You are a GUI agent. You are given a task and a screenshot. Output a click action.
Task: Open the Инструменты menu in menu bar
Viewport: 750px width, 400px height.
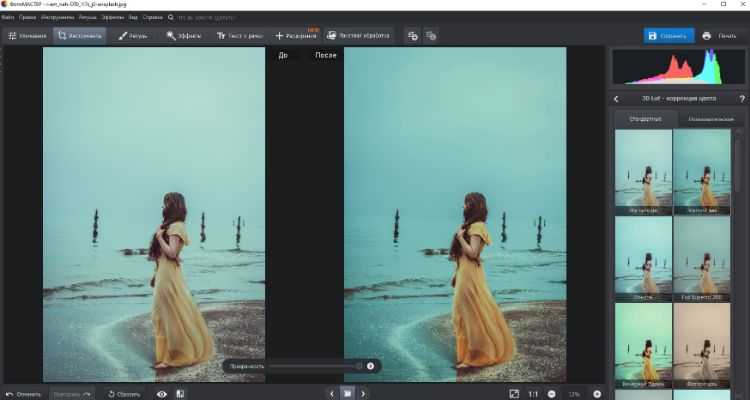point(57,17)
